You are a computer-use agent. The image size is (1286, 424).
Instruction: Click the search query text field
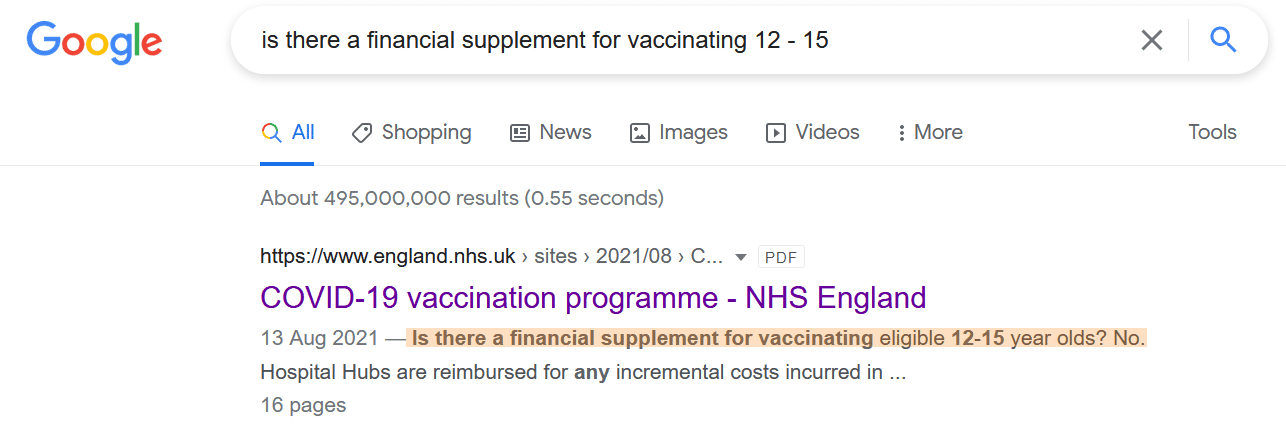pyautogui.click(x=680, y=40)
